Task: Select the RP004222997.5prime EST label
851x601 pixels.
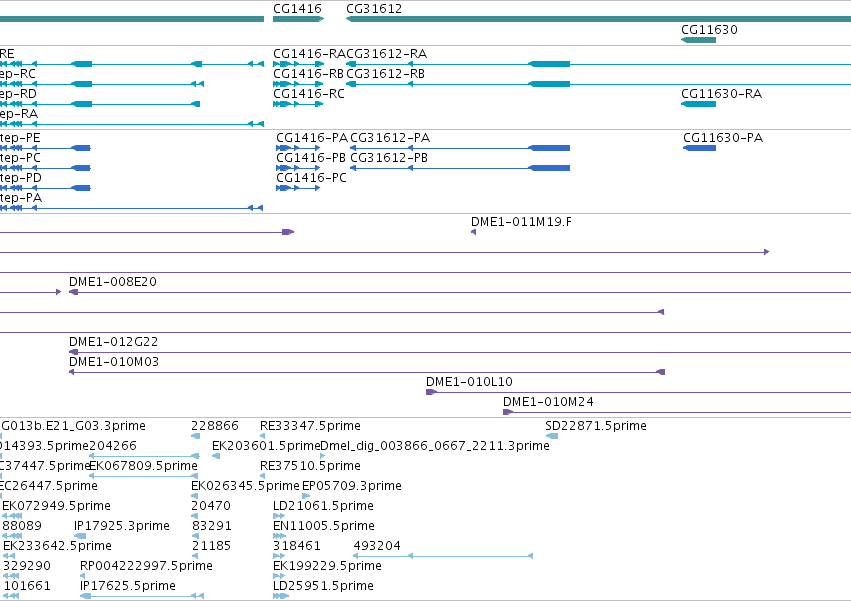Action: (x=146, y=566)
